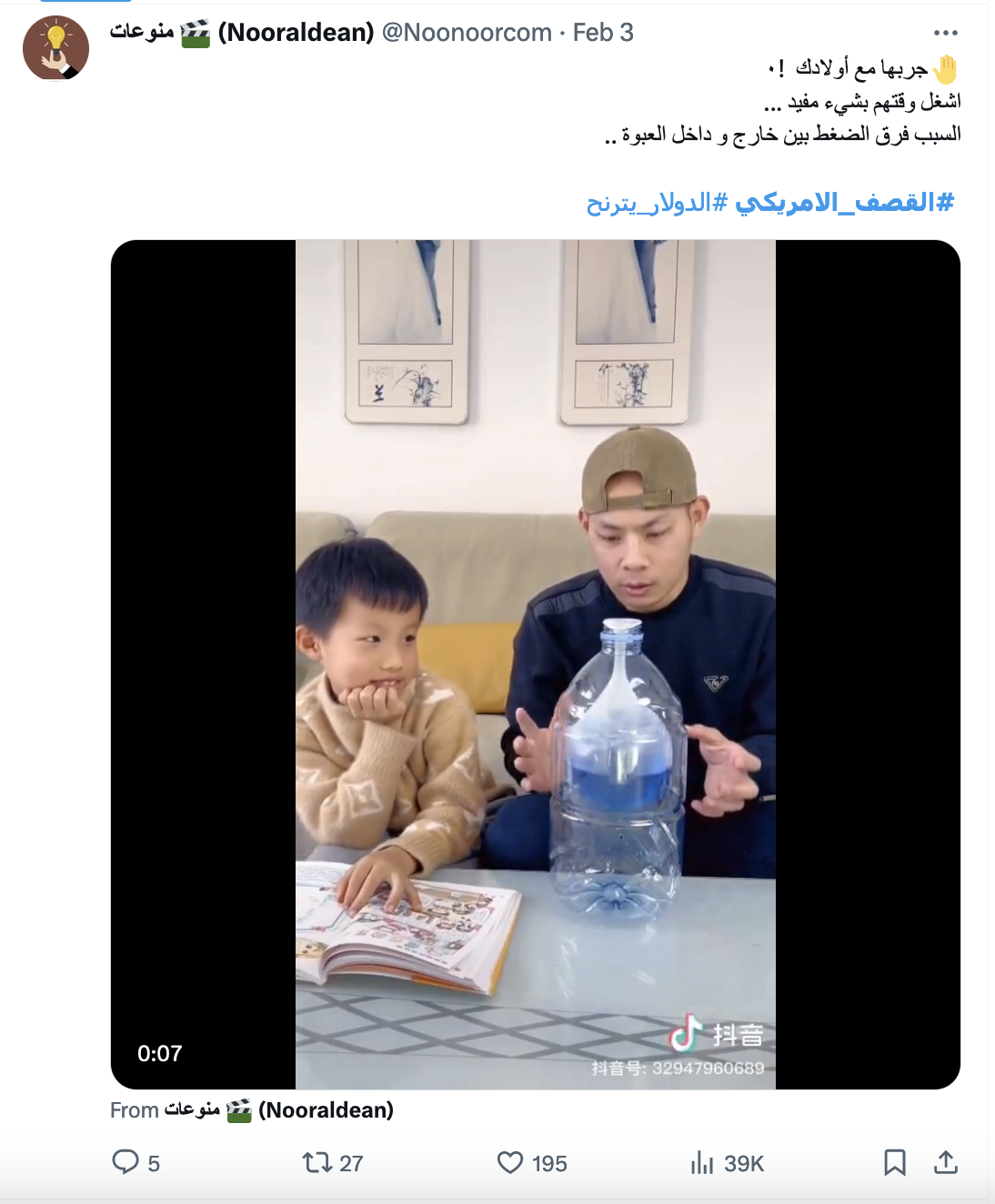
Task: Bookmark this tweet
Action: pyautogui.click(x=895, y=1162)
